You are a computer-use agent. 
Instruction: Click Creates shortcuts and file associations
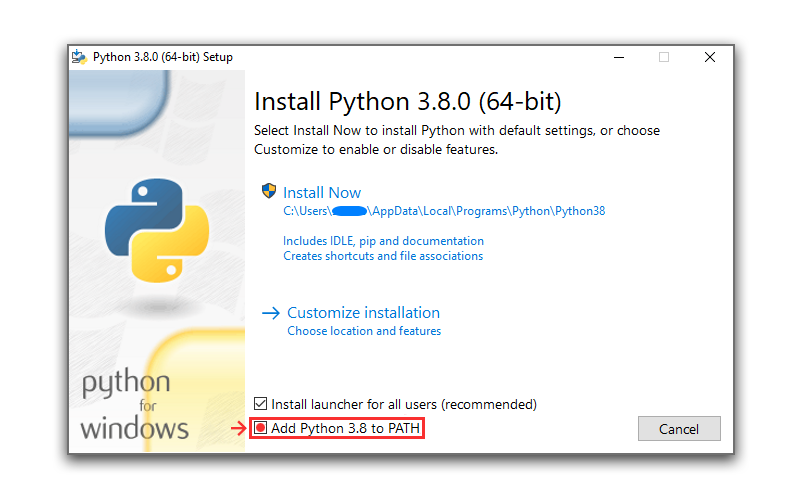(x=383, y=256)
